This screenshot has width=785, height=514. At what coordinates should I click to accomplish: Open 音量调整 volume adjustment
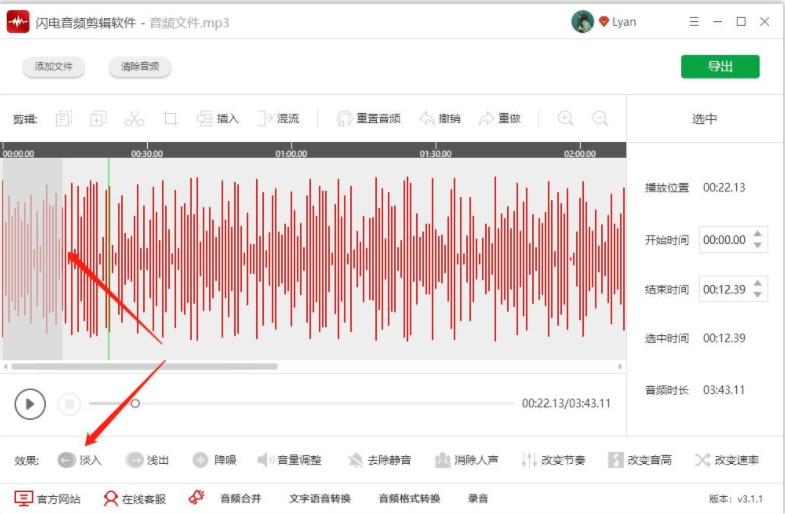(289, 460)
